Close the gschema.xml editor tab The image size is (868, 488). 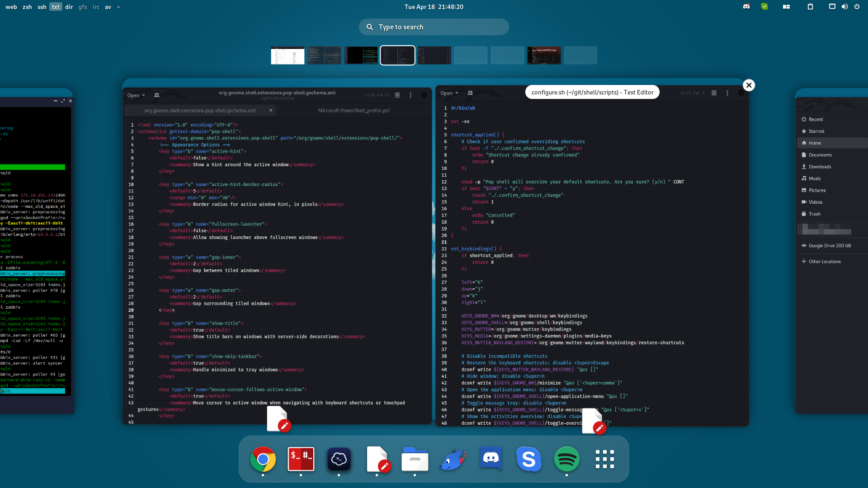point(271,110)
